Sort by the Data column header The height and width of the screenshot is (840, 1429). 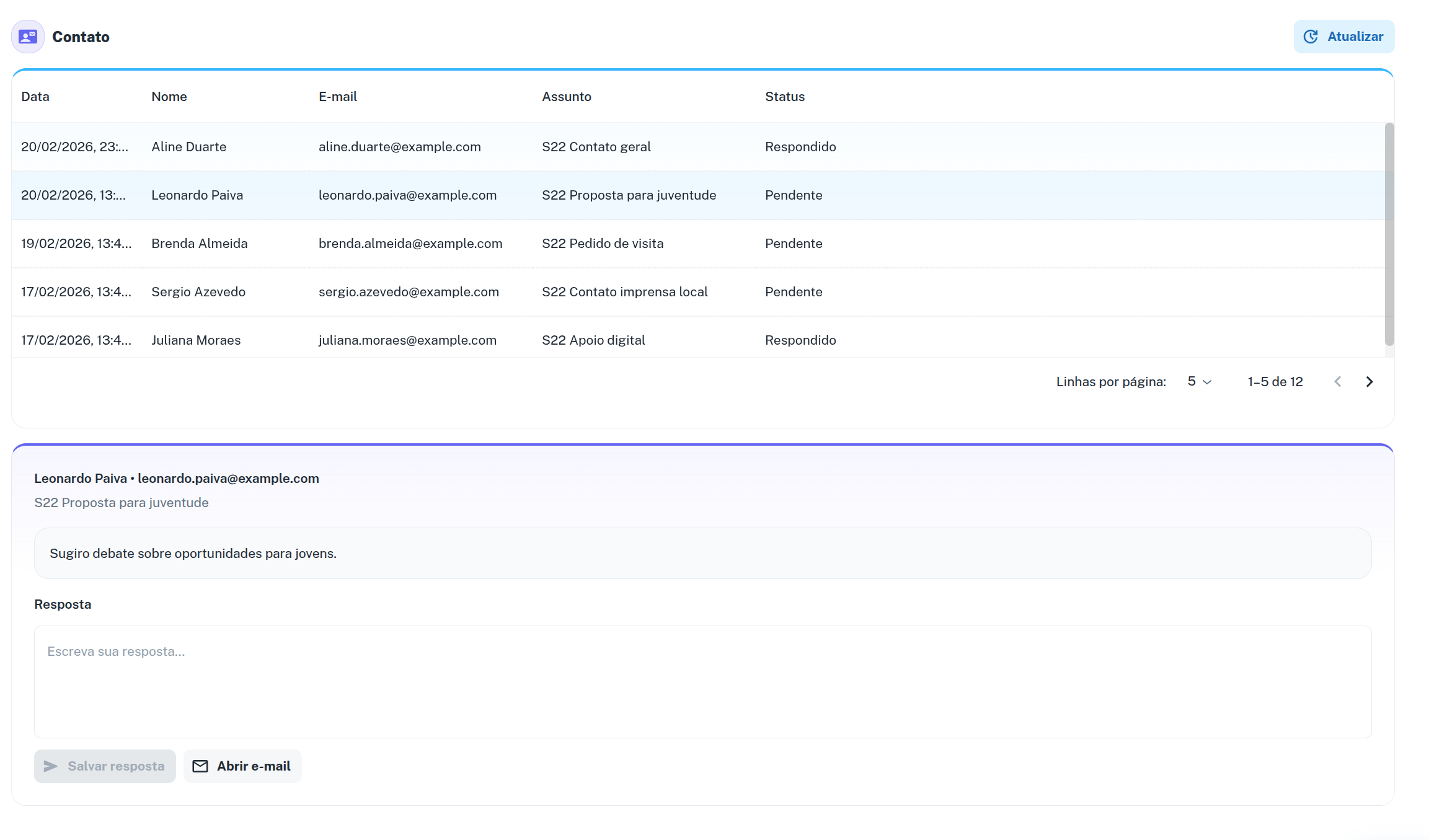[35, 97]
